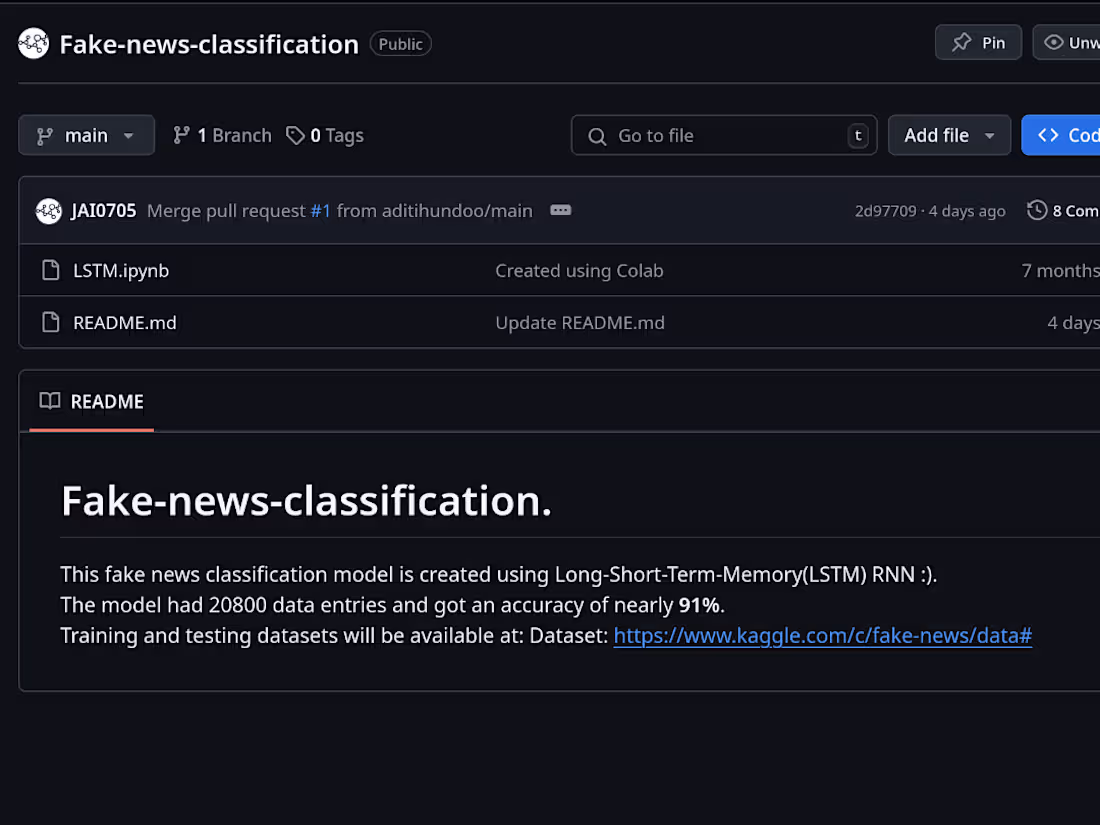Open the Add file dropdown
Viewport: 1100px width, 825px height.
point(949,135)
